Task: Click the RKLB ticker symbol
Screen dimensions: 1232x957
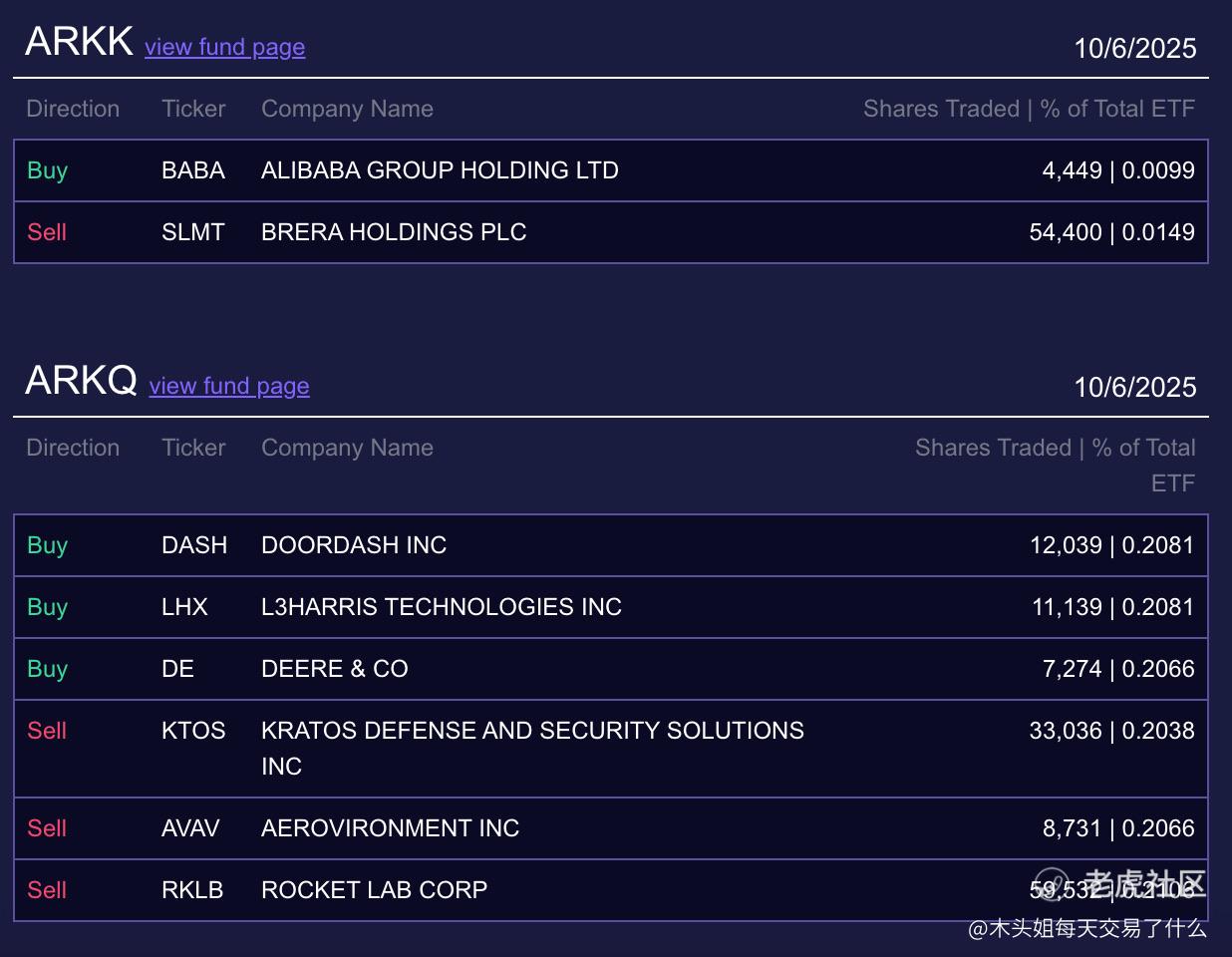Action: [x=191, y=890]
